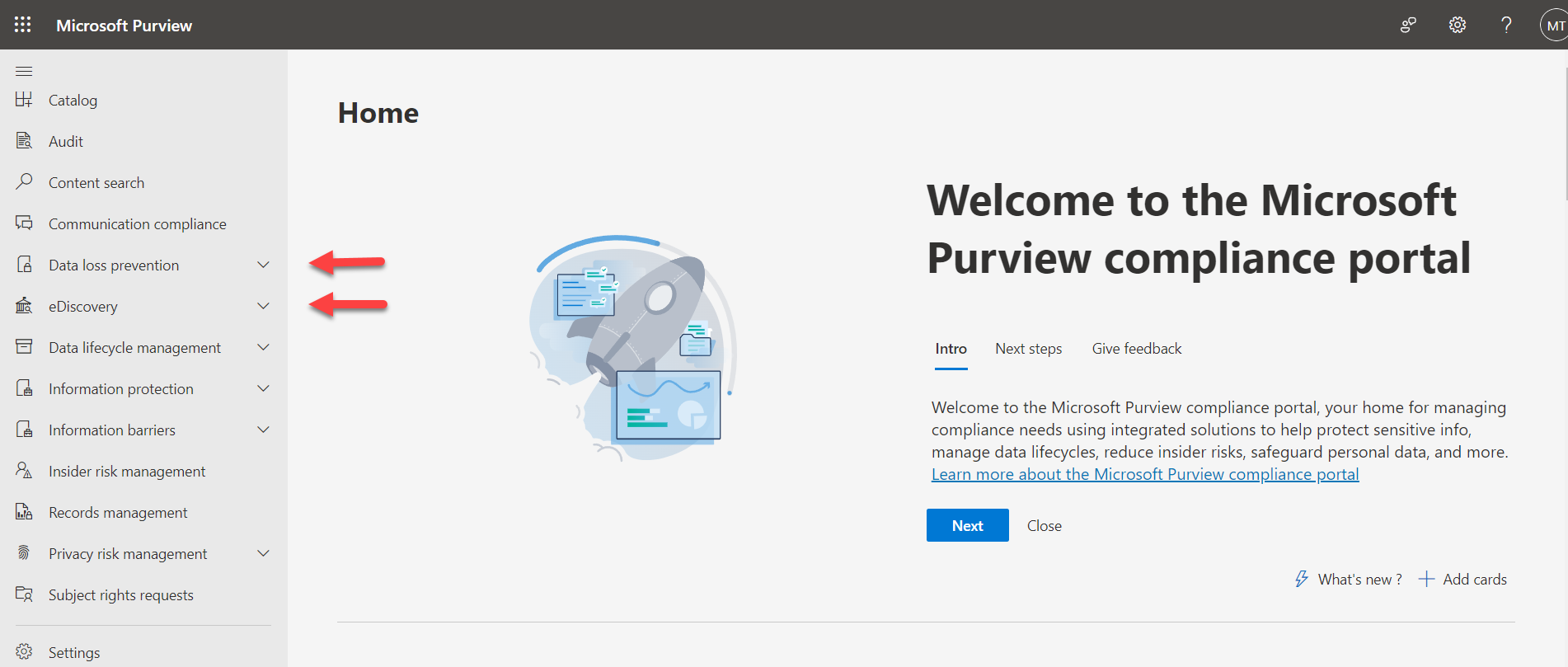
Task: Expand the Data lifecycle management chevron
Action: (263, 347)
